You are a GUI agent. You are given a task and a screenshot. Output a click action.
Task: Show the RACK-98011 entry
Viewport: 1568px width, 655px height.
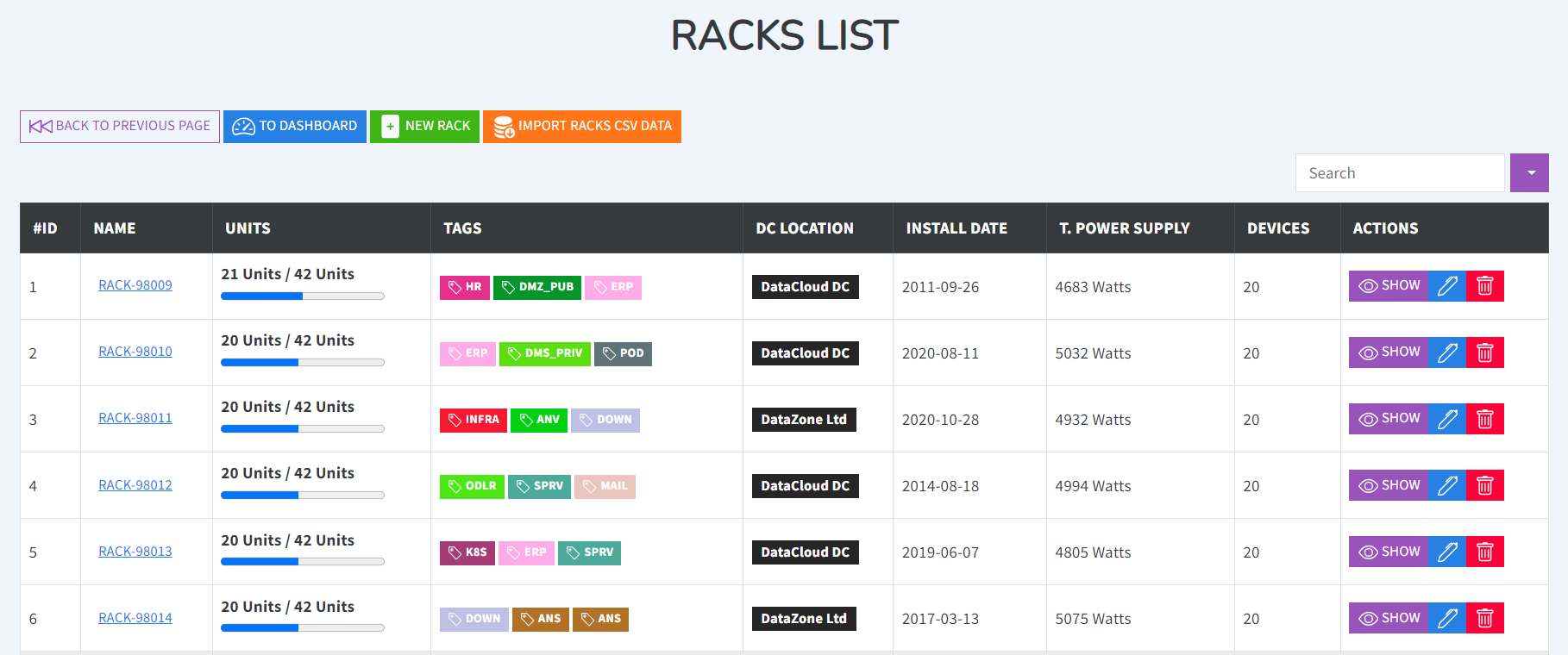[1389, 419]
